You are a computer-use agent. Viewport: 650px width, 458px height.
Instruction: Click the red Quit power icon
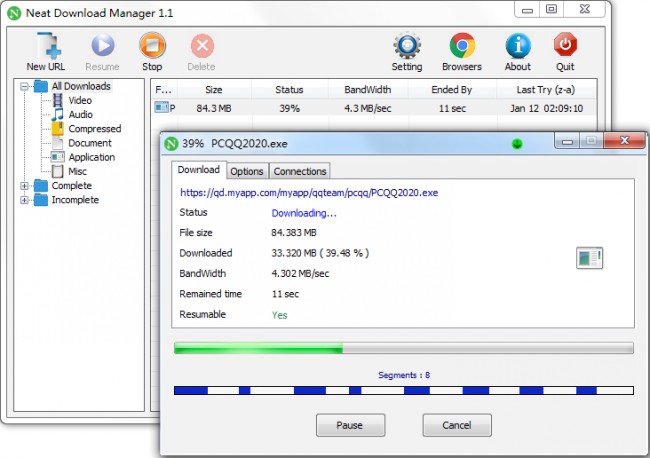[566, 46]
